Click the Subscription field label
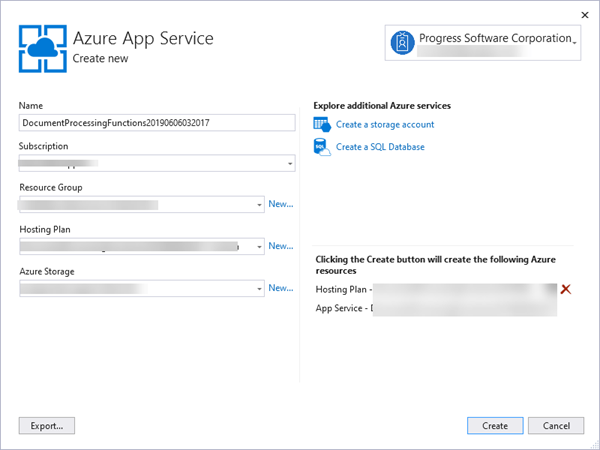Viewport: 600px width, 450px height. point(44,146)
